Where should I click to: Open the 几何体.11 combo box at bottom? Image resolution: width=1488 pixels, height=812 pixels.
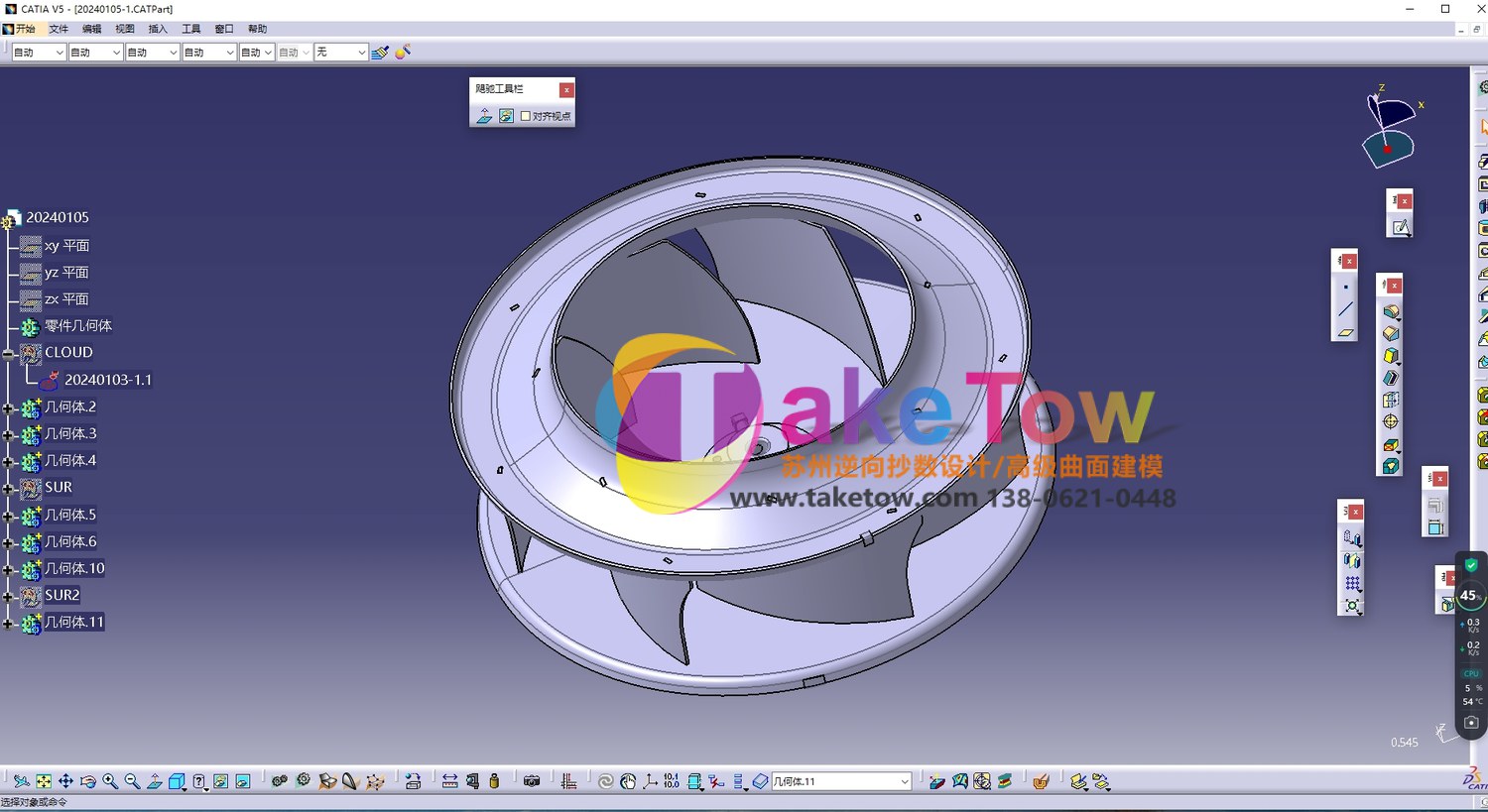point(841,781)
